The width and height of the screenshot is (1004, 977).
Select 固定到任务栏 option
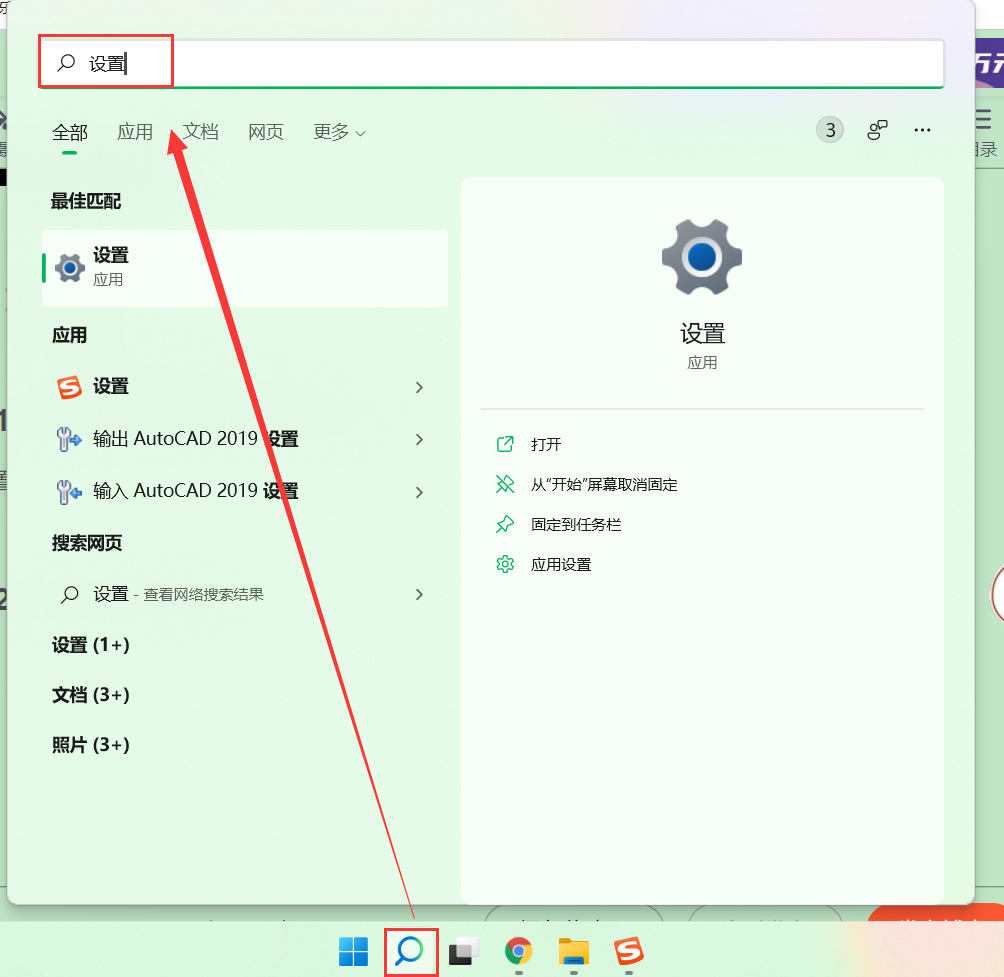click(x=576, y=524)
